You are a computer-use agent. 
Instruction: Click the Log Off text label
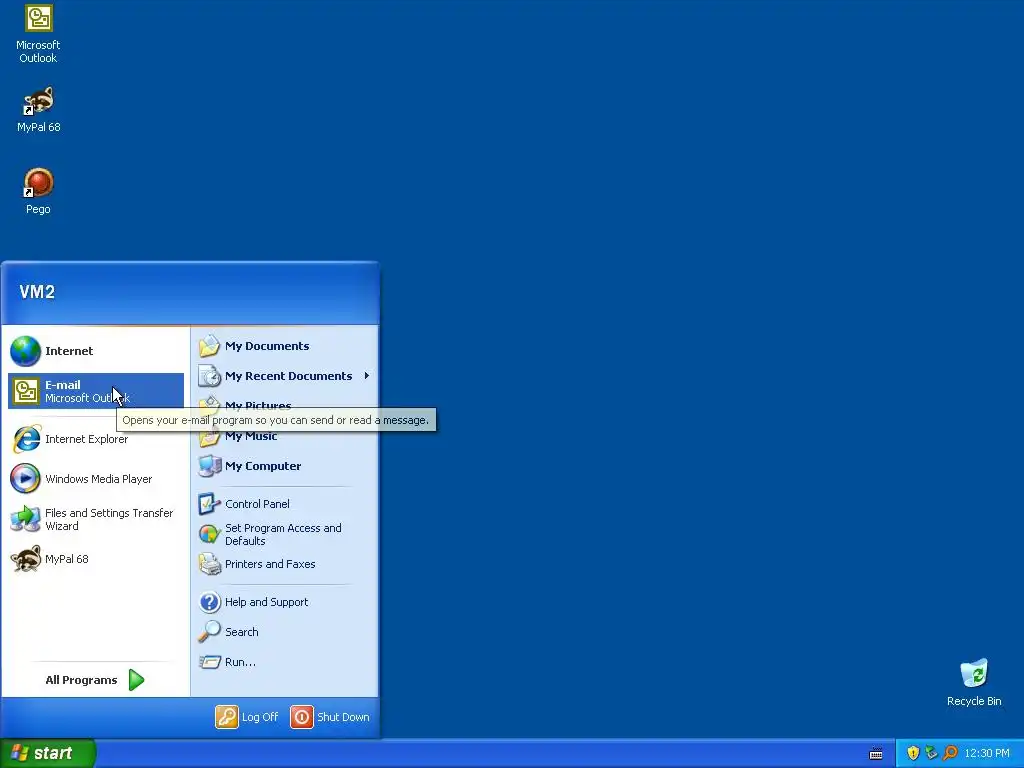(x=260, y=717)
